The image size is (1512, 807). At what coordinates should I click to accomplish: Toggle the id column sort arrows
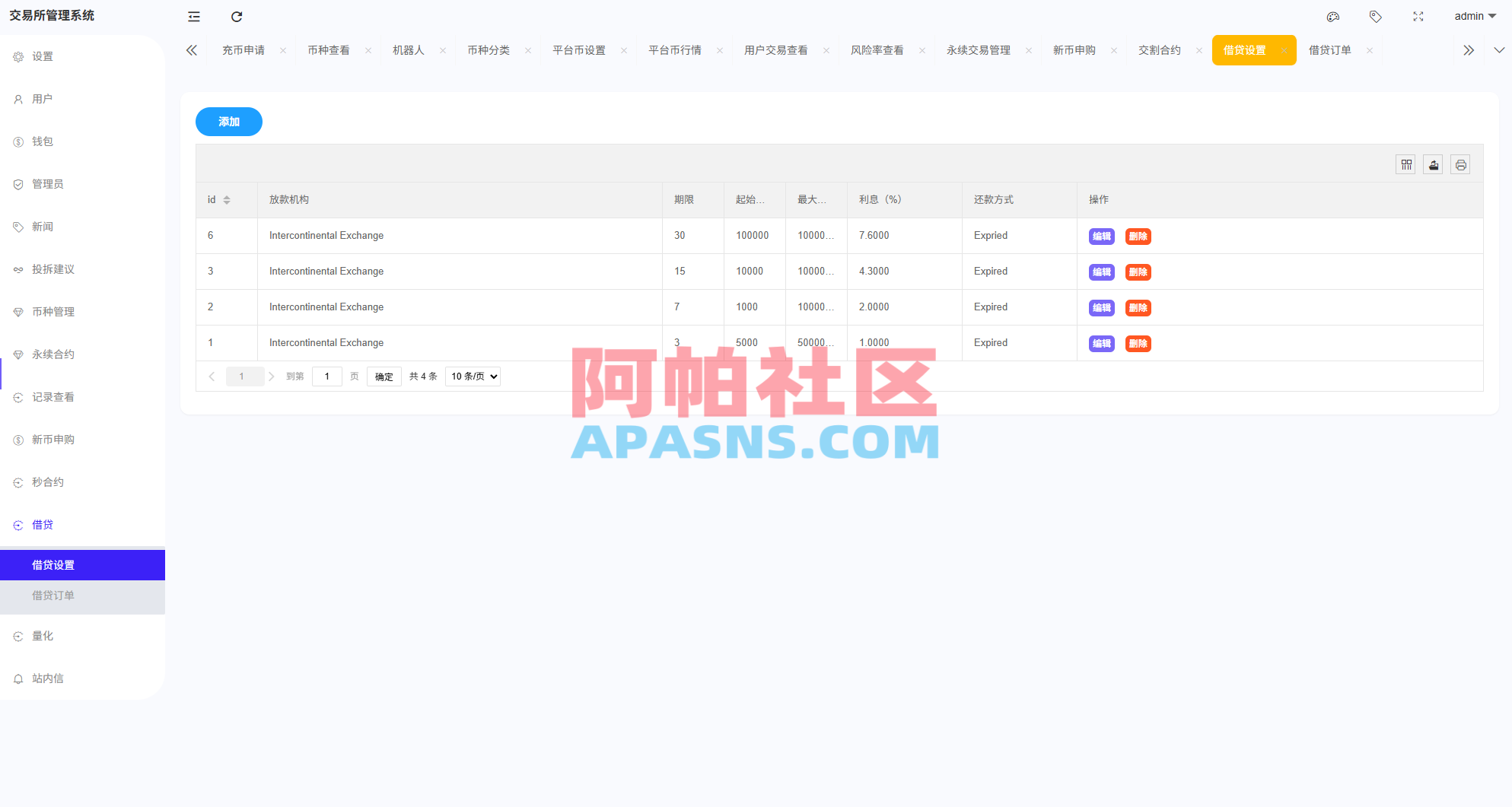coord(227,199)
